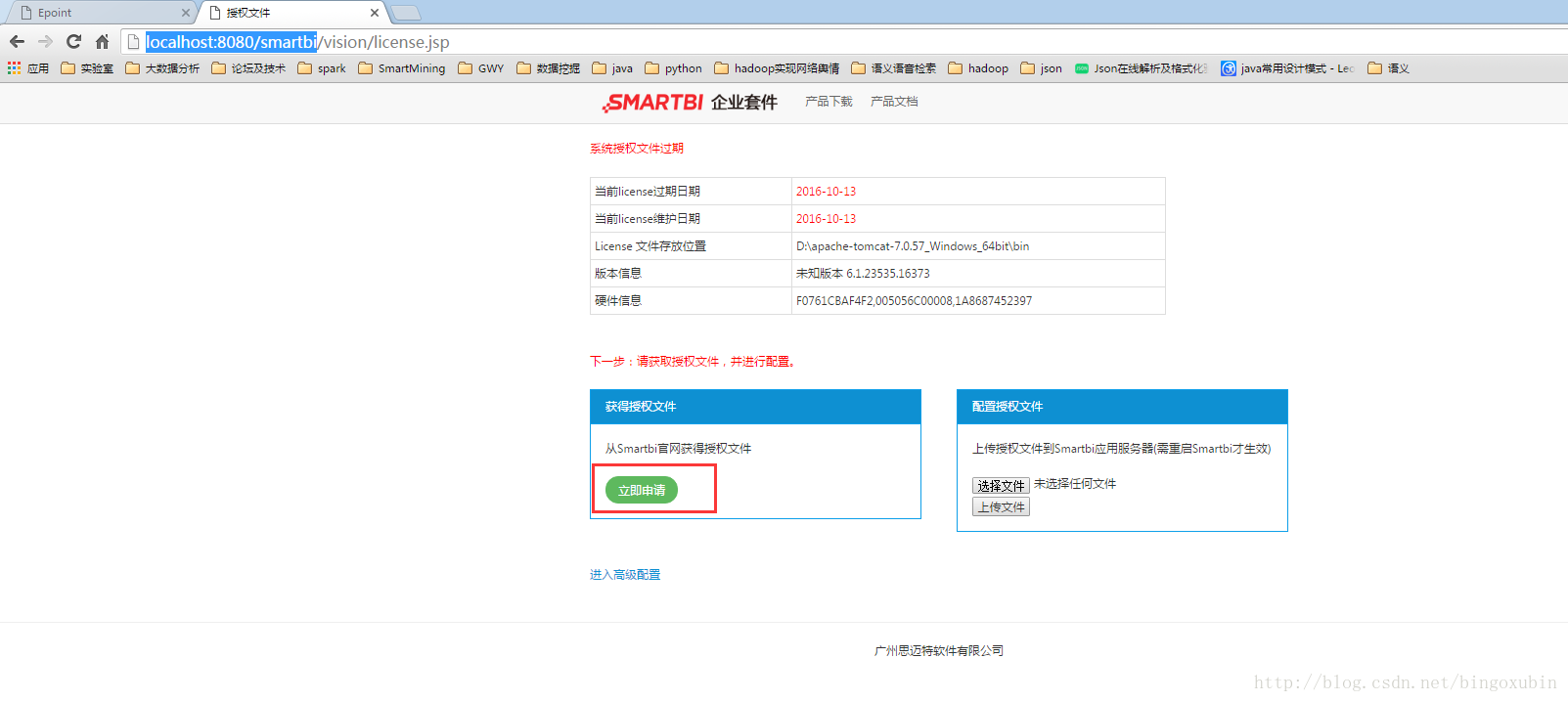Click the 系统授权文件过期 warning text
This screenshot has width=1568, height=702.
point(637,149)
